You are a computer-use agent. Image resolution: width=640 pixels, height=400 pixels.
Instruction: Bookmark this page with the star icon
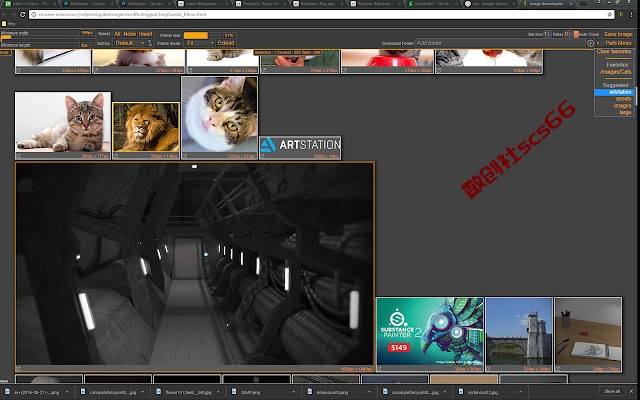coord(610,14)
